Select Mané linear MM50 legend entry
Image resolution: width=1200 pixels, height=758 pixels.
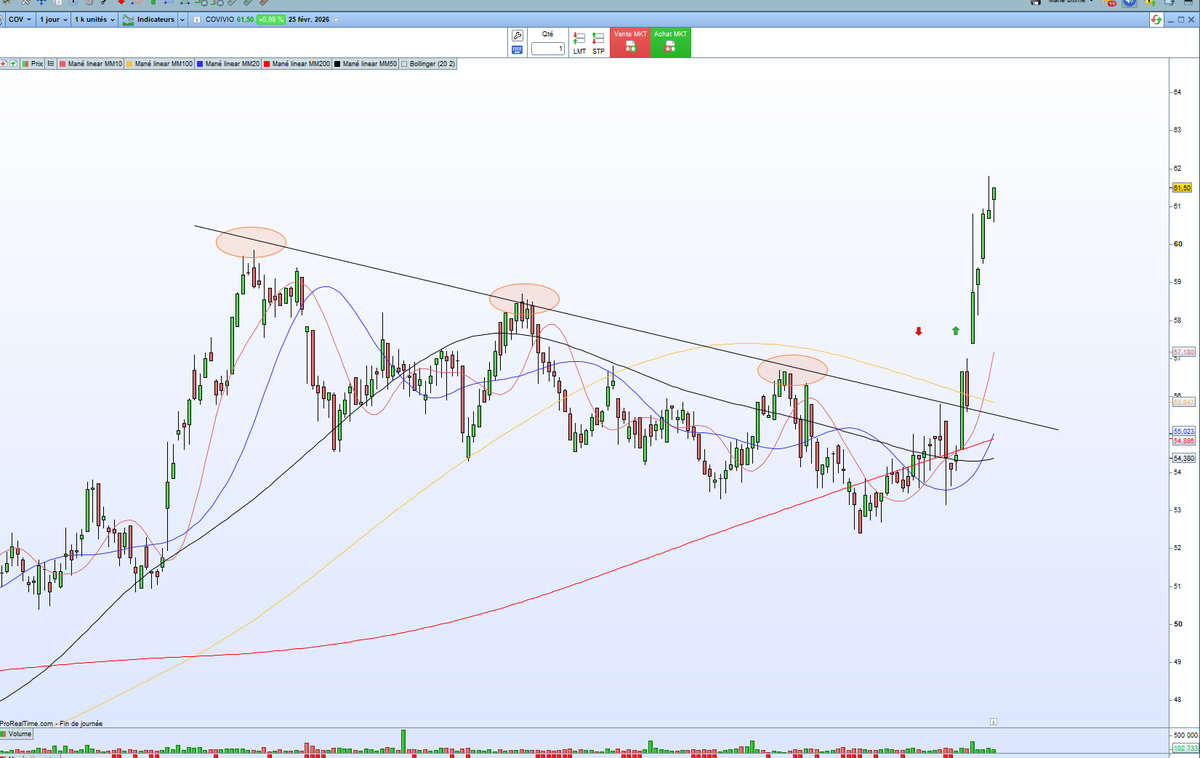tap(366, 63)
